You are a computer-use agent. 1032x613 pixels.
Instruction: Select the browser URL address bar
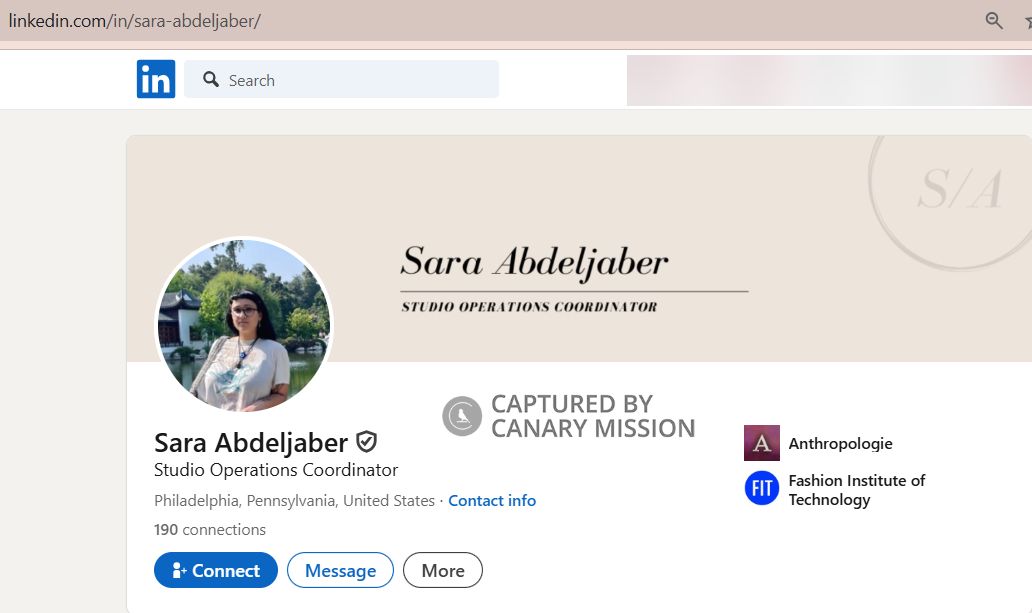coord(400,20)
